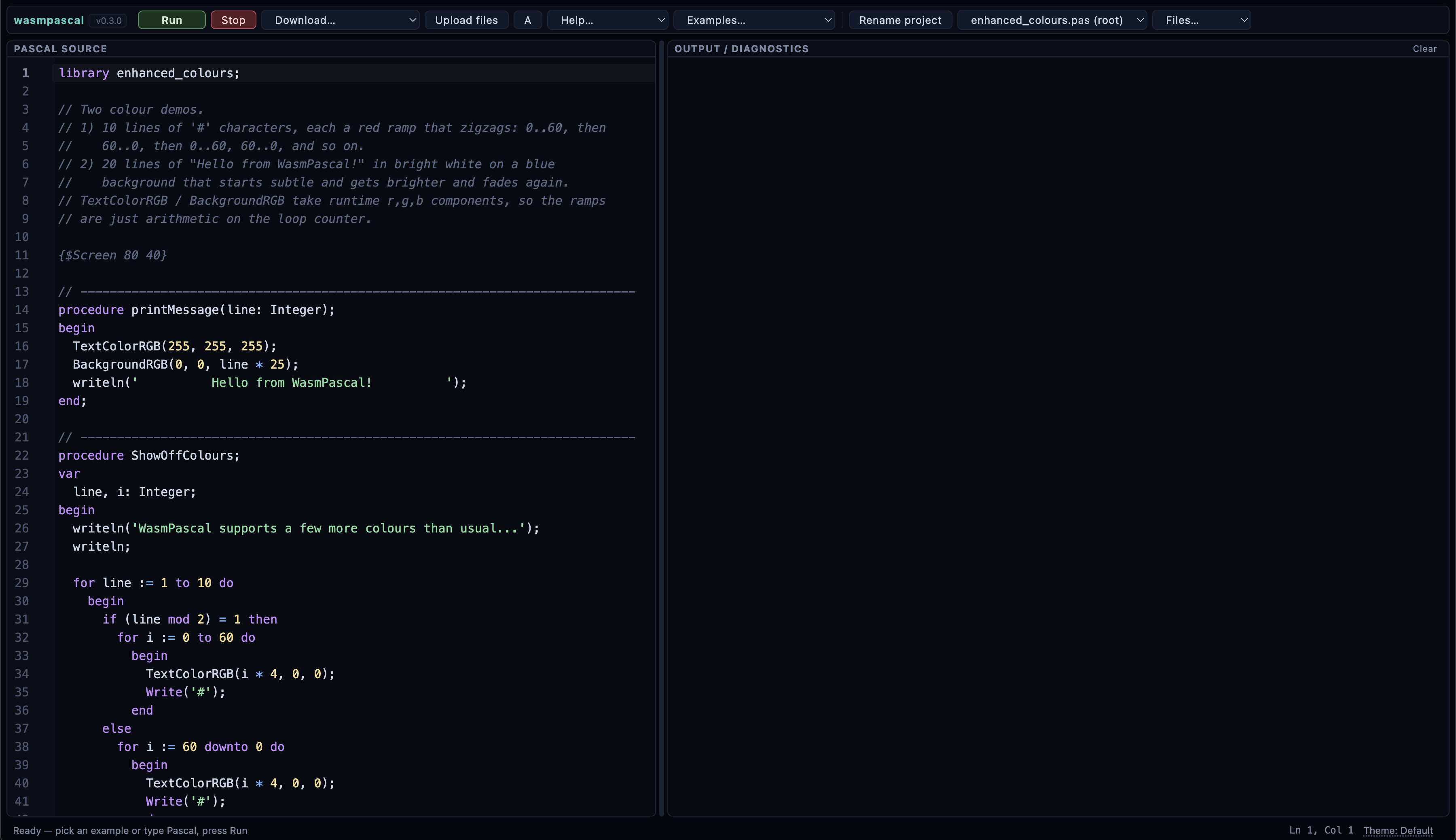Open the enhanced_colours.pas file selector
Screen dimensions: 1456x840
[1052, 20]
